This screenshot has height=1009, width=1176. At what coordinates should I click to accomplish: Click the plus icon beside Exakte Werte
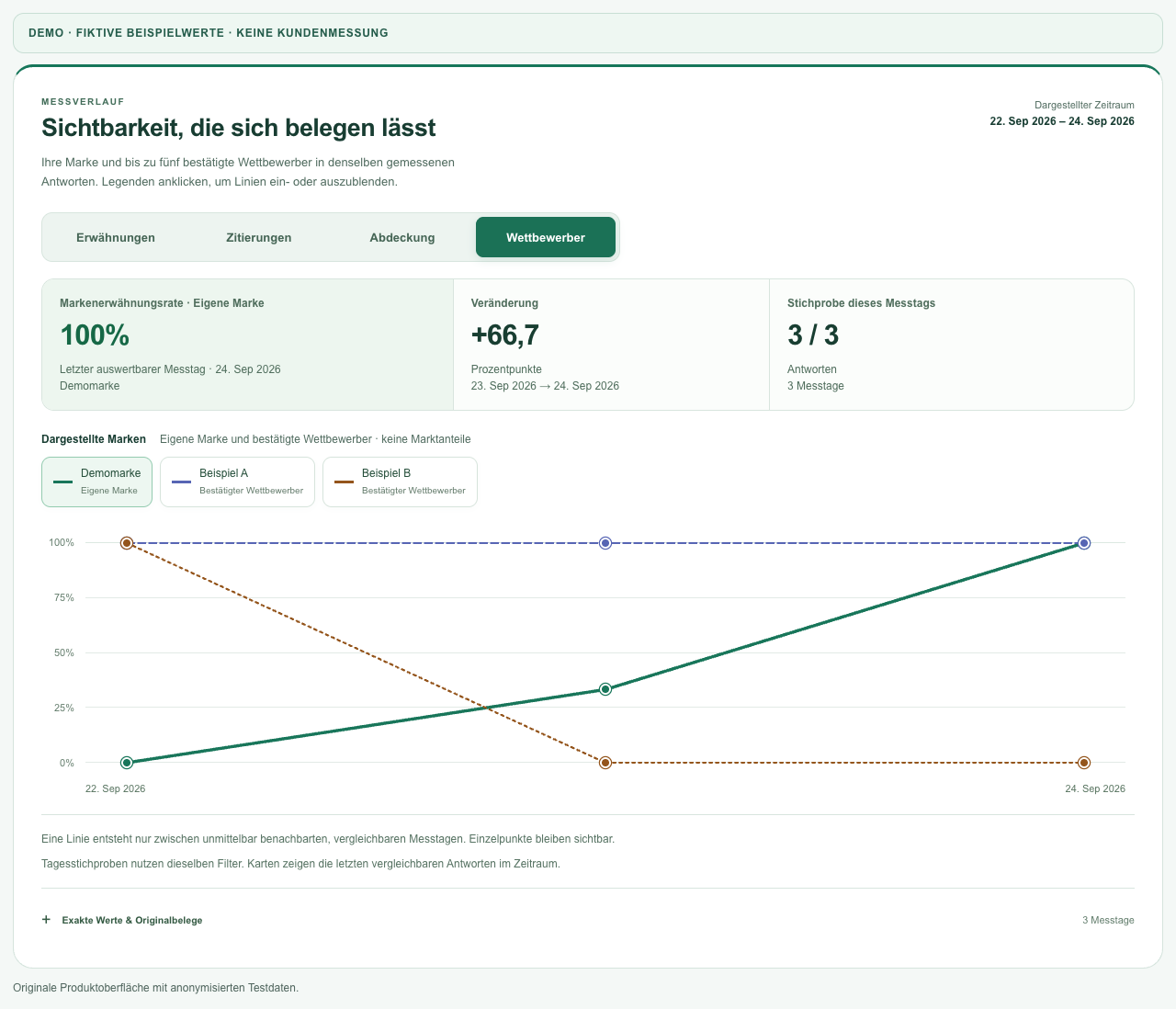click(47, 920)
